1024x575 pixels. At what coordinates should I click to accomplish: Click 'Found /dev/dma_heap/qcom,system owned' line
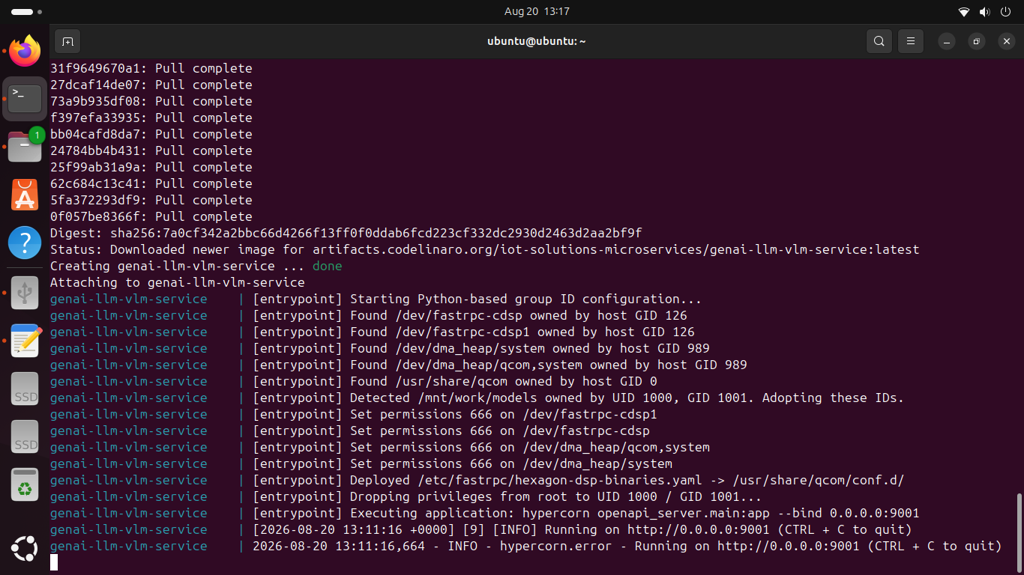398,365
